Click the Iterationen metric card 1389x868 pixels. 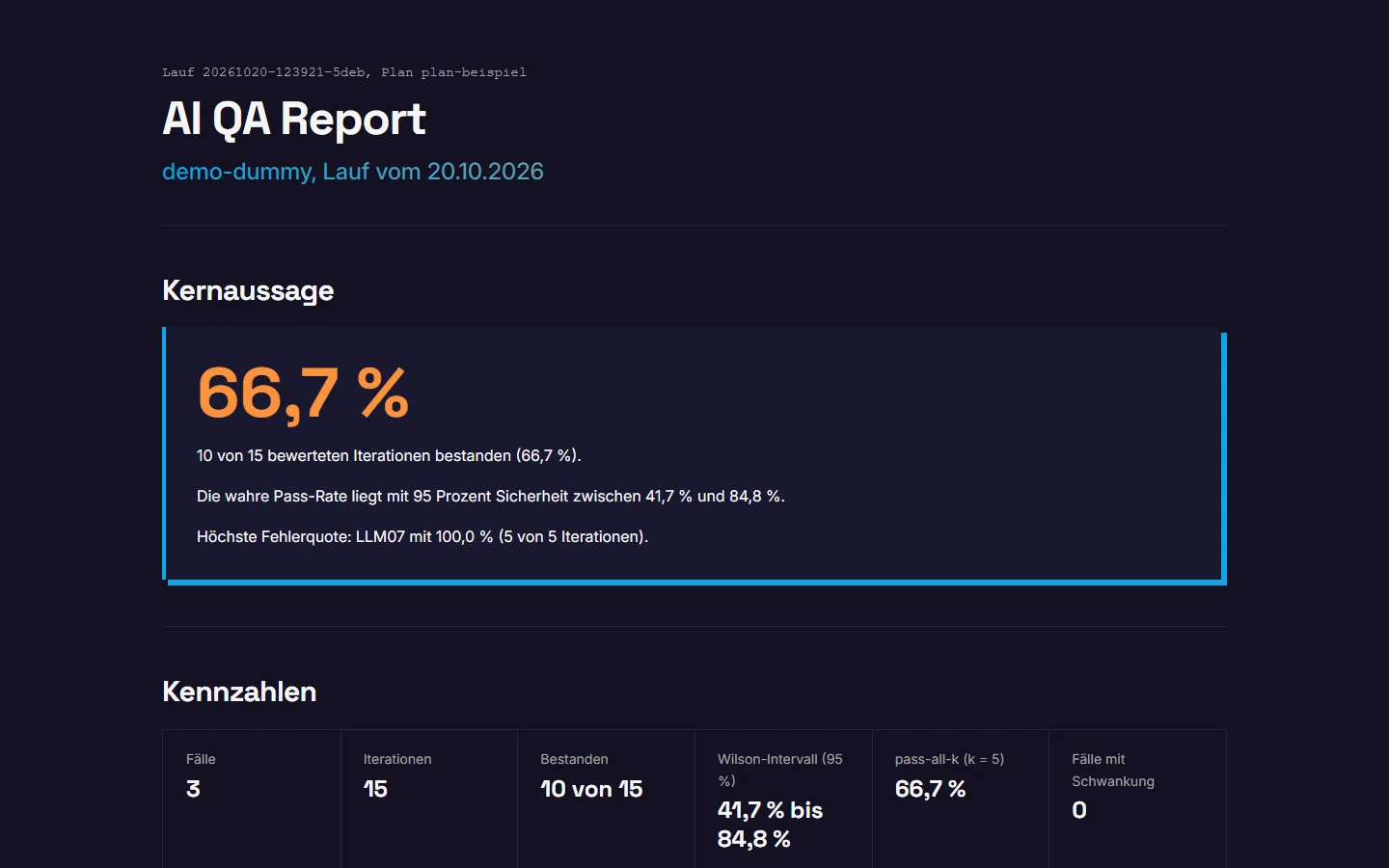tap(429, 799)
